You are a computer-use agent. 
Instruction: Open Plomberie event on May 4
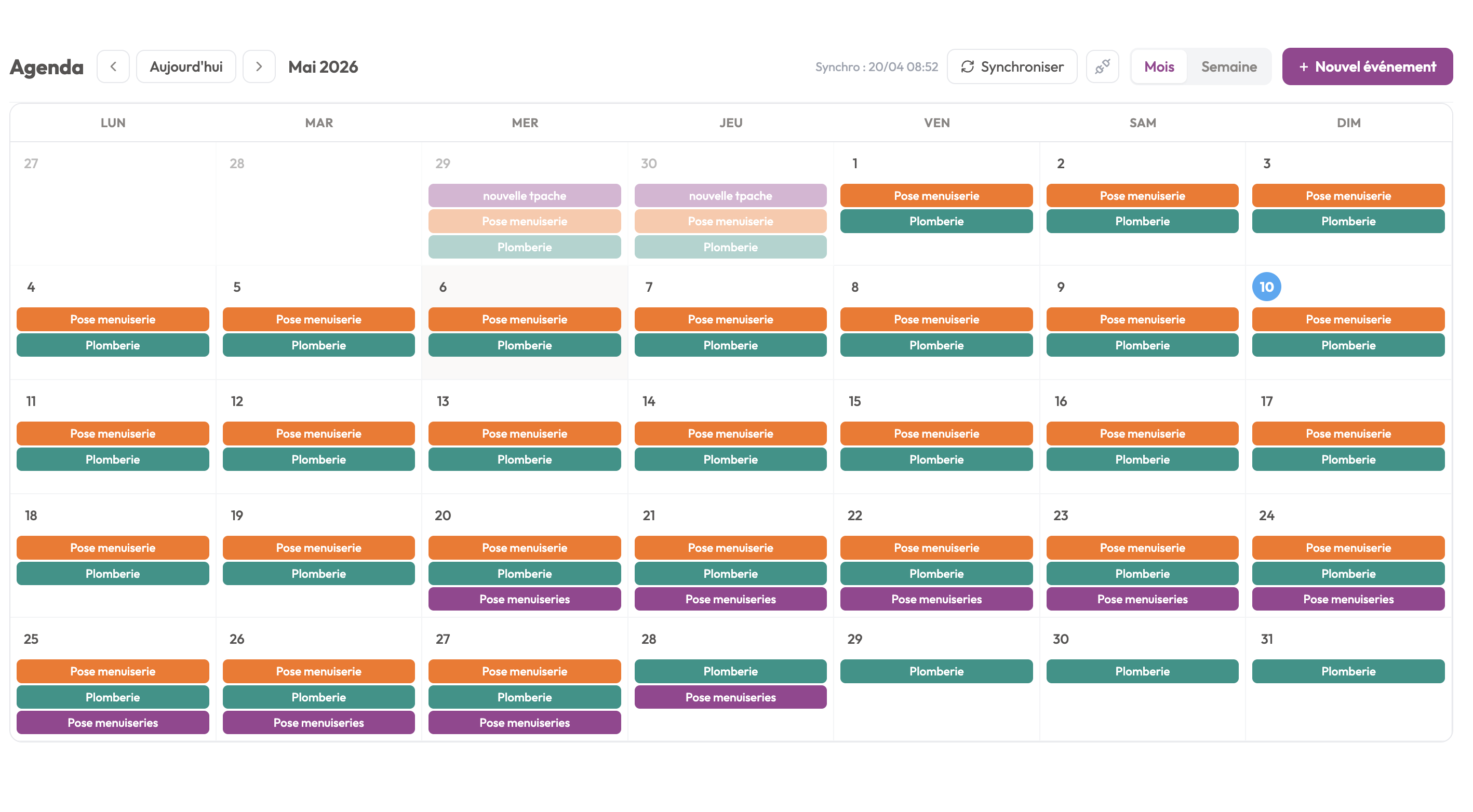(113, 345)
